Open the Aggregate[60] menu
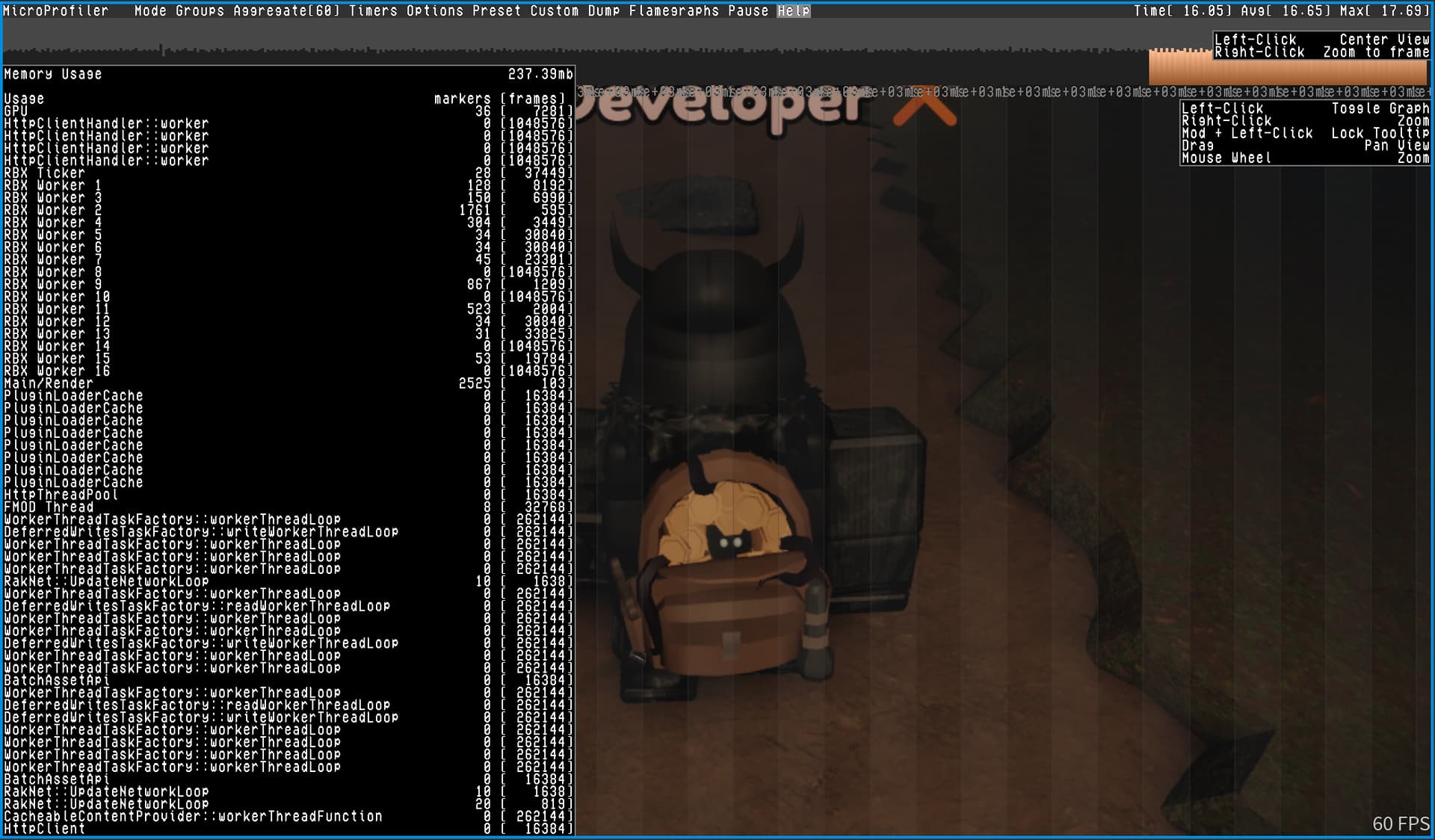 [x=286, y=10]
